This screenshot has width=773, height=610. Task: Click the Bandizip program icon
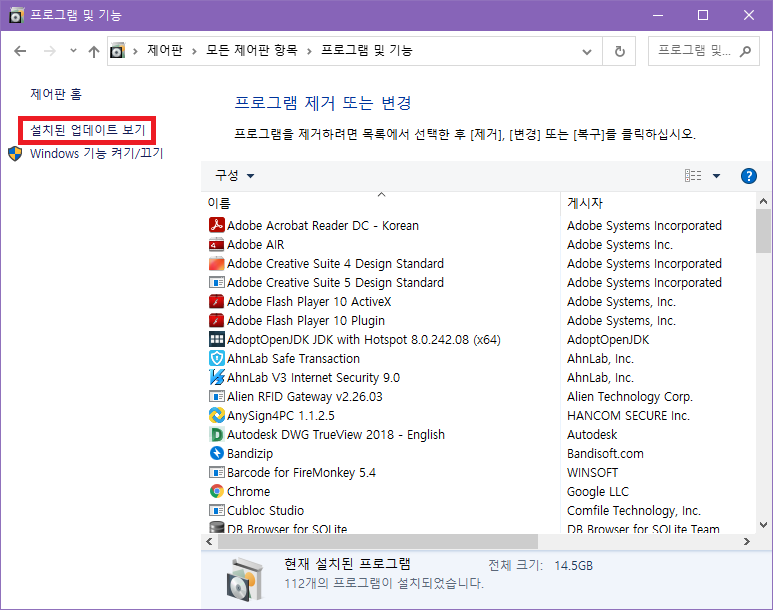(x=216, y=453)
